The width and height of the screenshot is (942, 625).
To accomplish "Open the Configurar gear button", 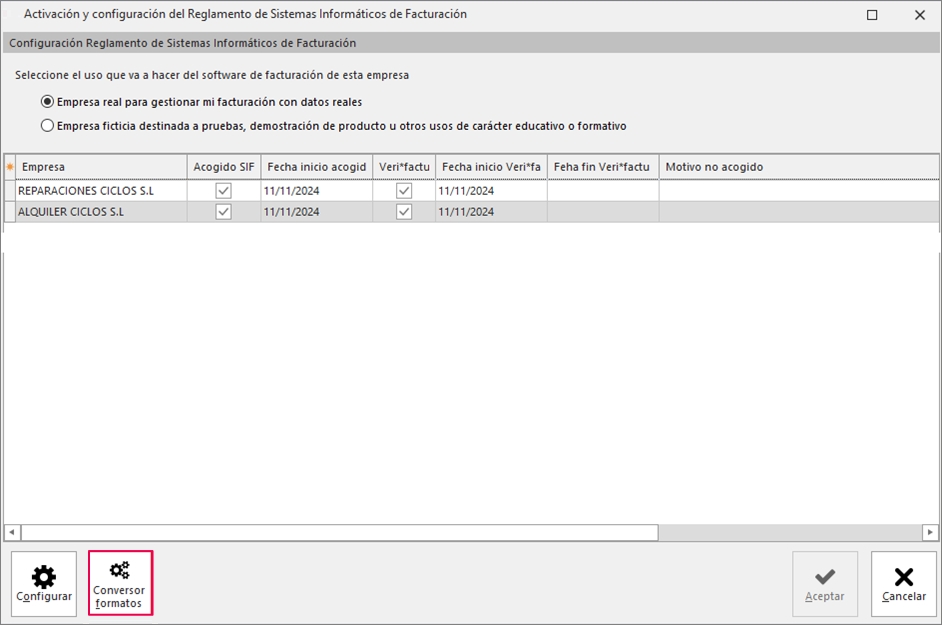I will click(44, 584).
